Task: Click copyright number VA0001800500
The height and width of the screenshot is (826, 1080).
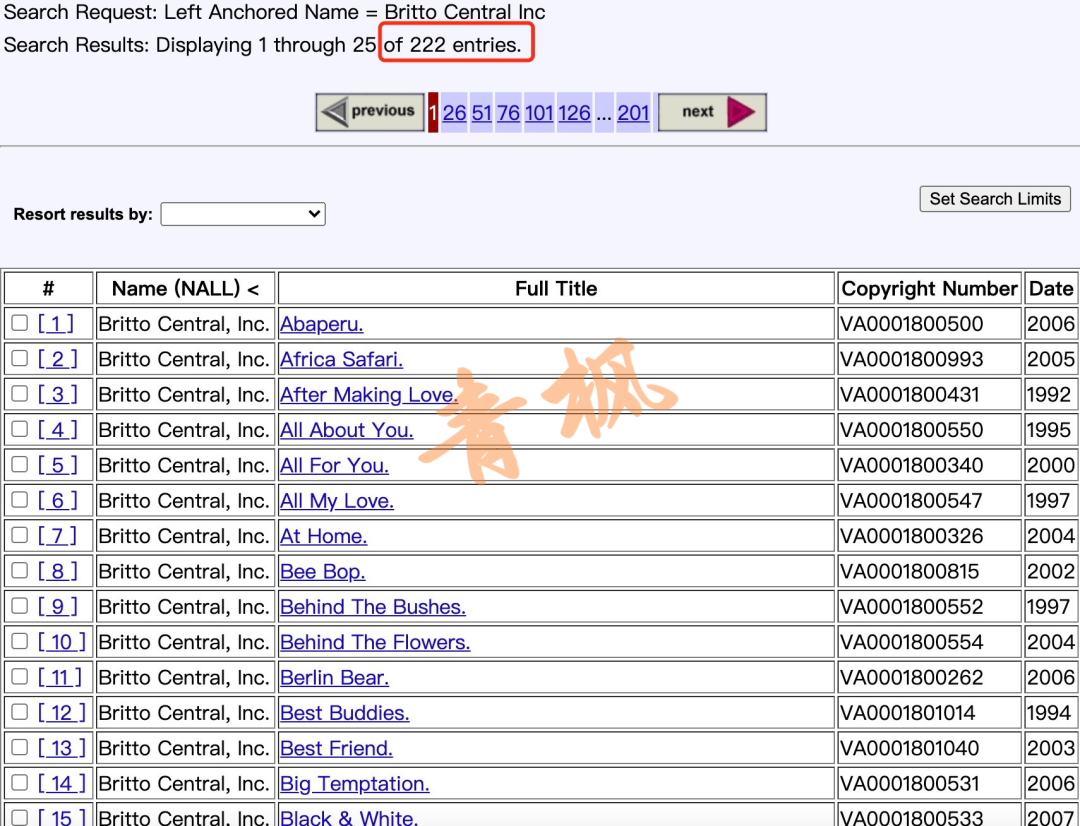Action: point(911,324)
